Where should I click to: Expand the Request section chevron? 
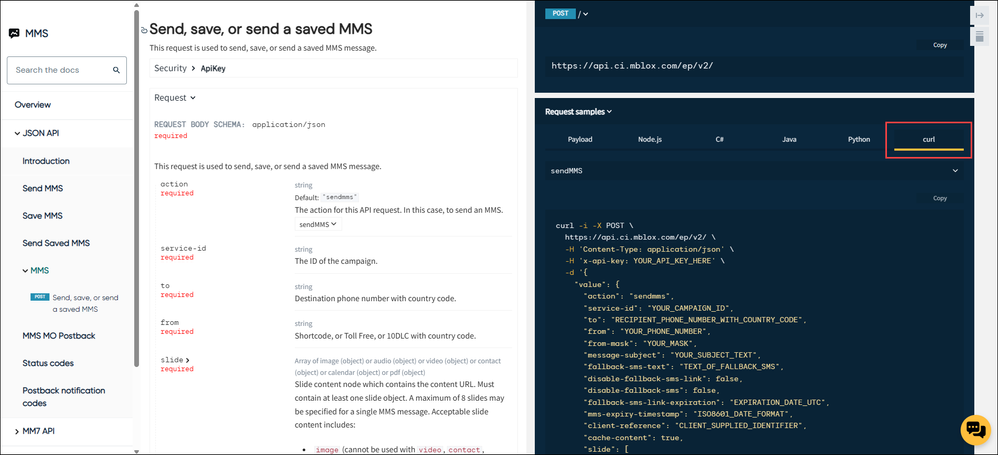pos(193,98)
